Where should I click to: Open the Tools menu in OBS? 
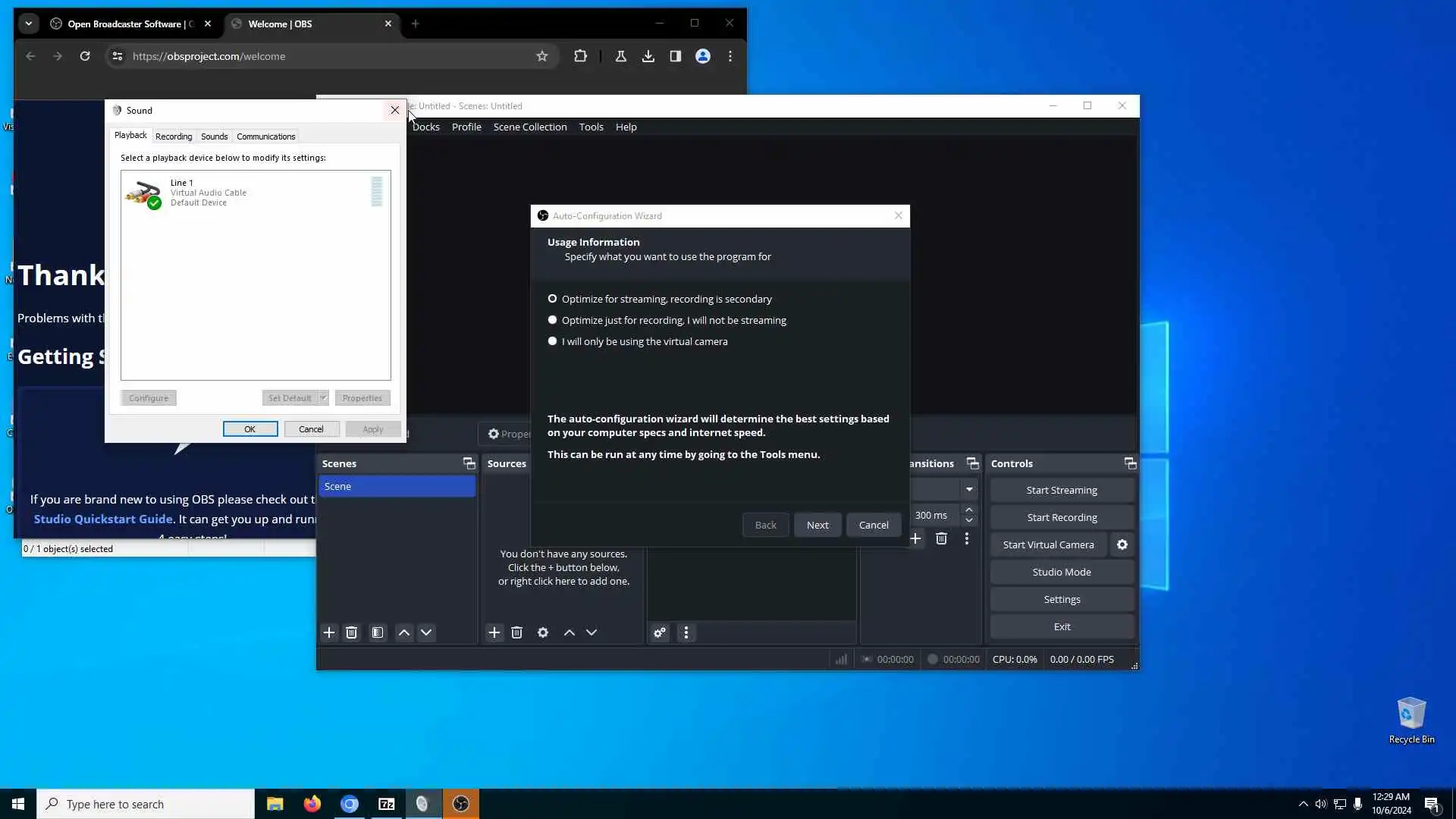pos(591,127)
